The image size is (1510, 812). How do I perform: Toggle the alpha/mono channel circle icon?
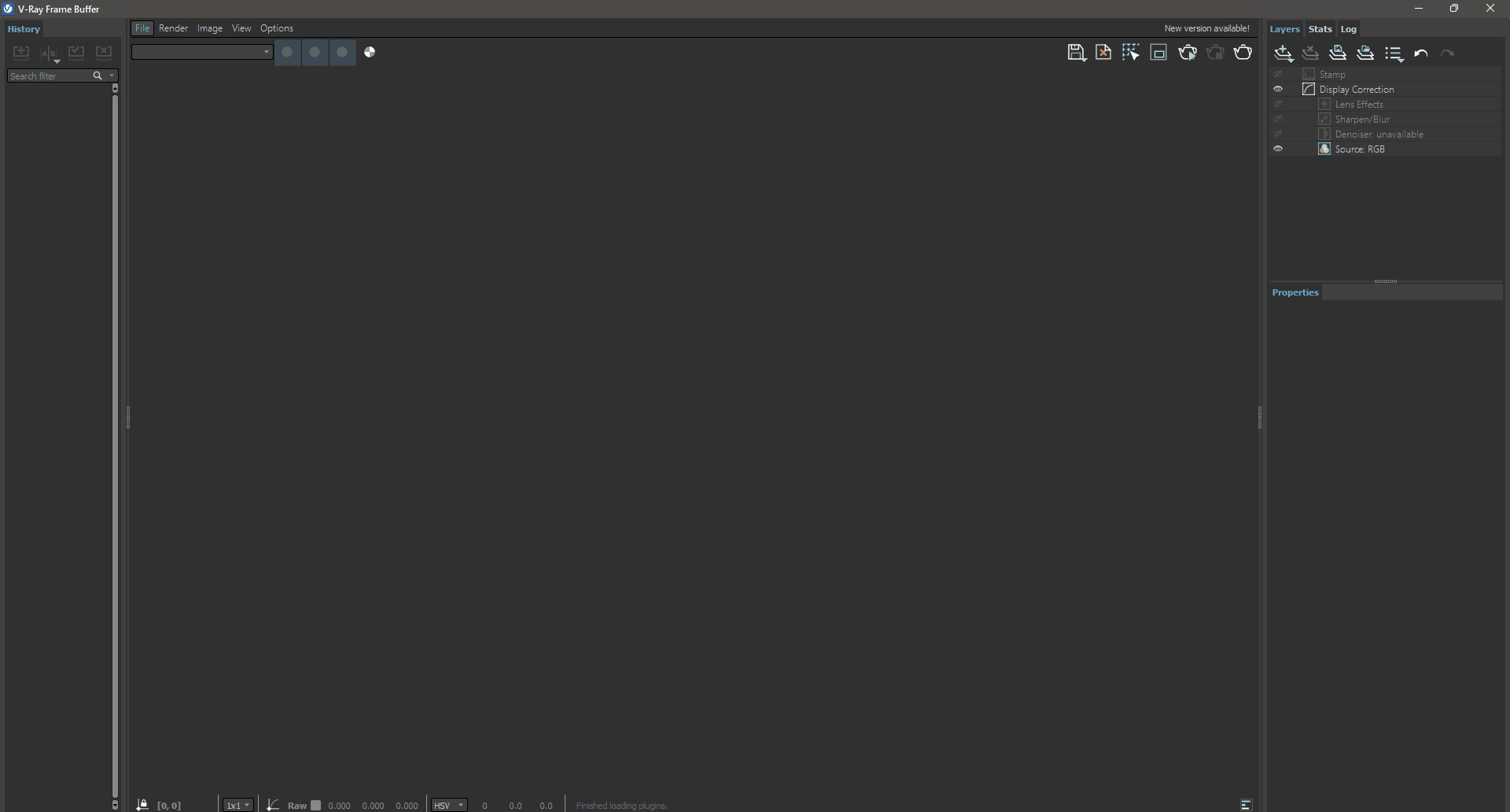point(370,53)
